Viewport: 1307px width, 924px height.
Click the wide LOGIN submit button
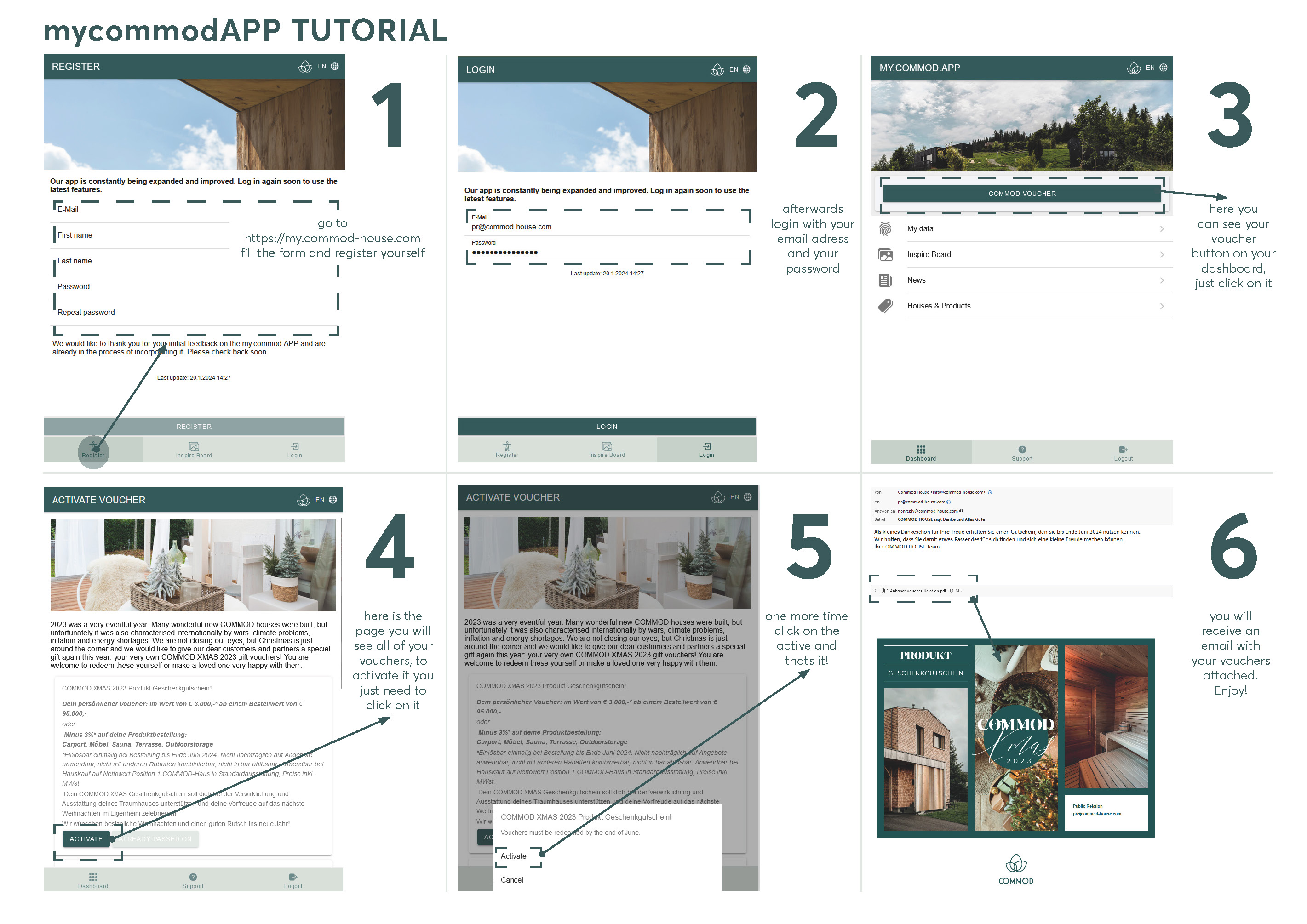coord(607,427)
